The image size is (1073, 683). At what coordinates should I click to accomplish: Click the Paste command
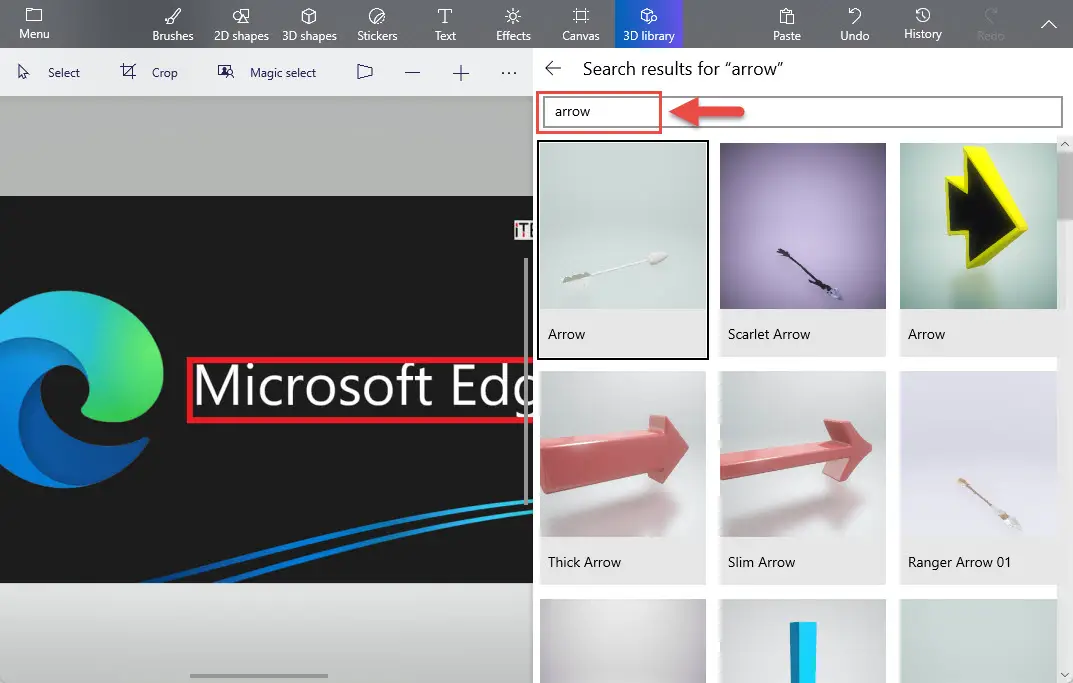pyautogui.click(x=786, y=24)
